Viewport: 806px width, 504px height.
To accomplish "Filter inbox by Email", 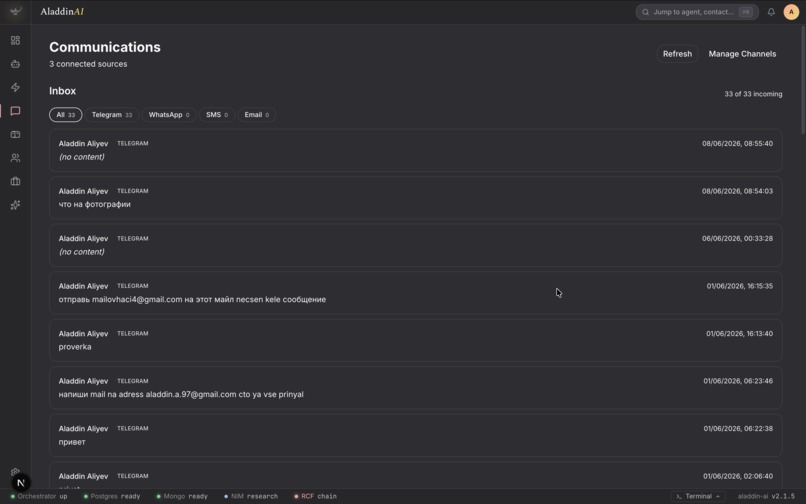I will pos(257,115).
